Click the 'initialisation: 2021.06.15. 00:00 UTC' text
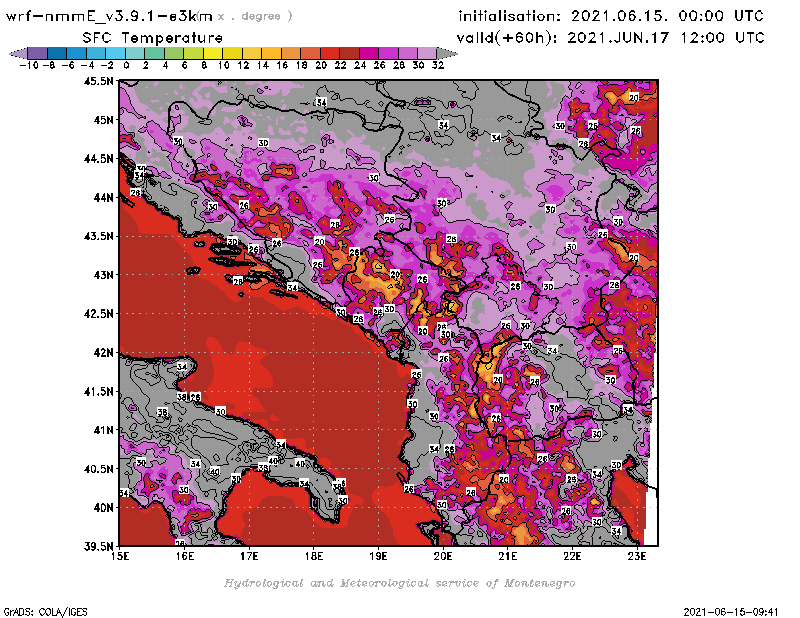The height and width of the screenshot is (618, 800). [611, 16]
